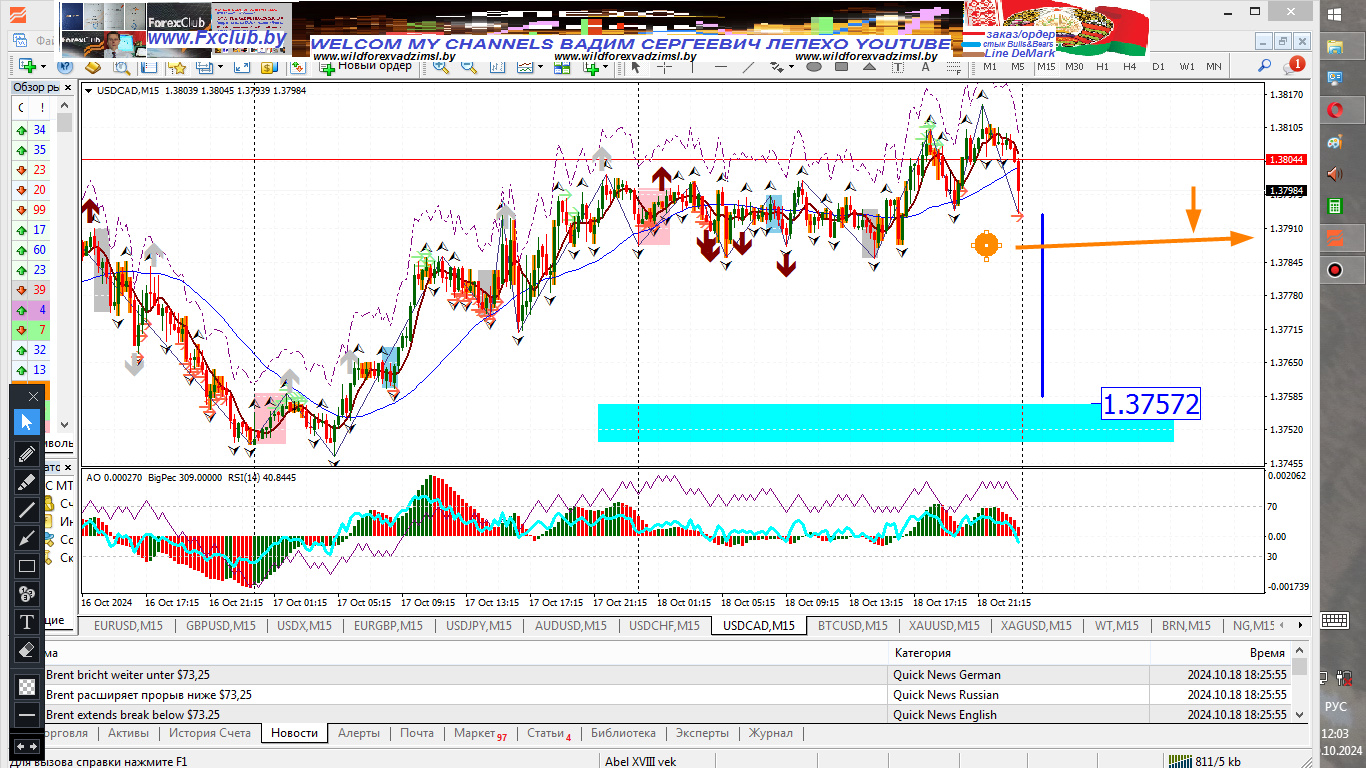Open the chat notification icon
The height and width of the screenshot is (768, 1366).
[1295, 67]
